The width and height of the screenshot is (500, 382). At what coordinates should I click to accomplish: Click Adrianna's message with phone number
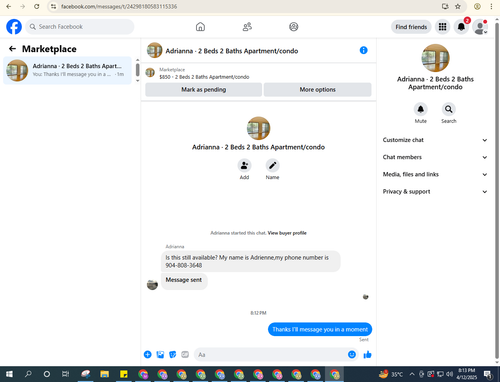pyautogui.click(x=251, y=261)
